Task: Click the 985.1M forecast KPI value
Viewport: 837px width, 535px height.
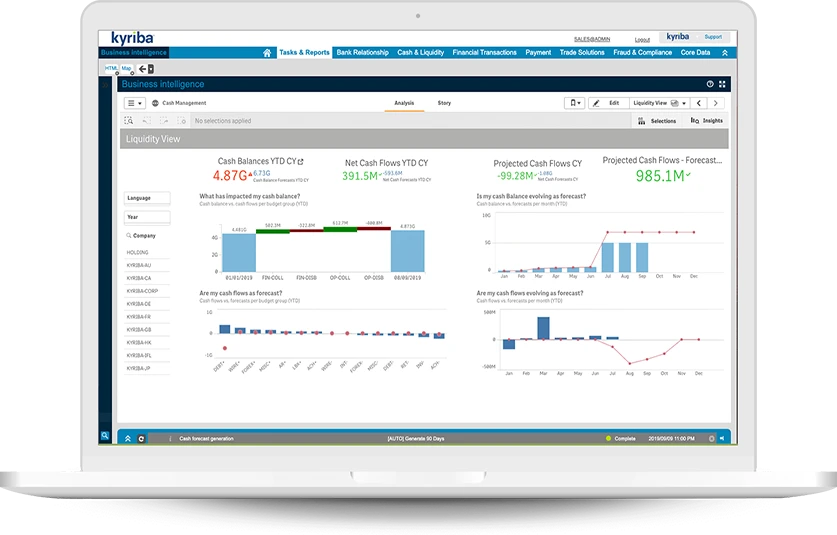Action: pos(660,176)
